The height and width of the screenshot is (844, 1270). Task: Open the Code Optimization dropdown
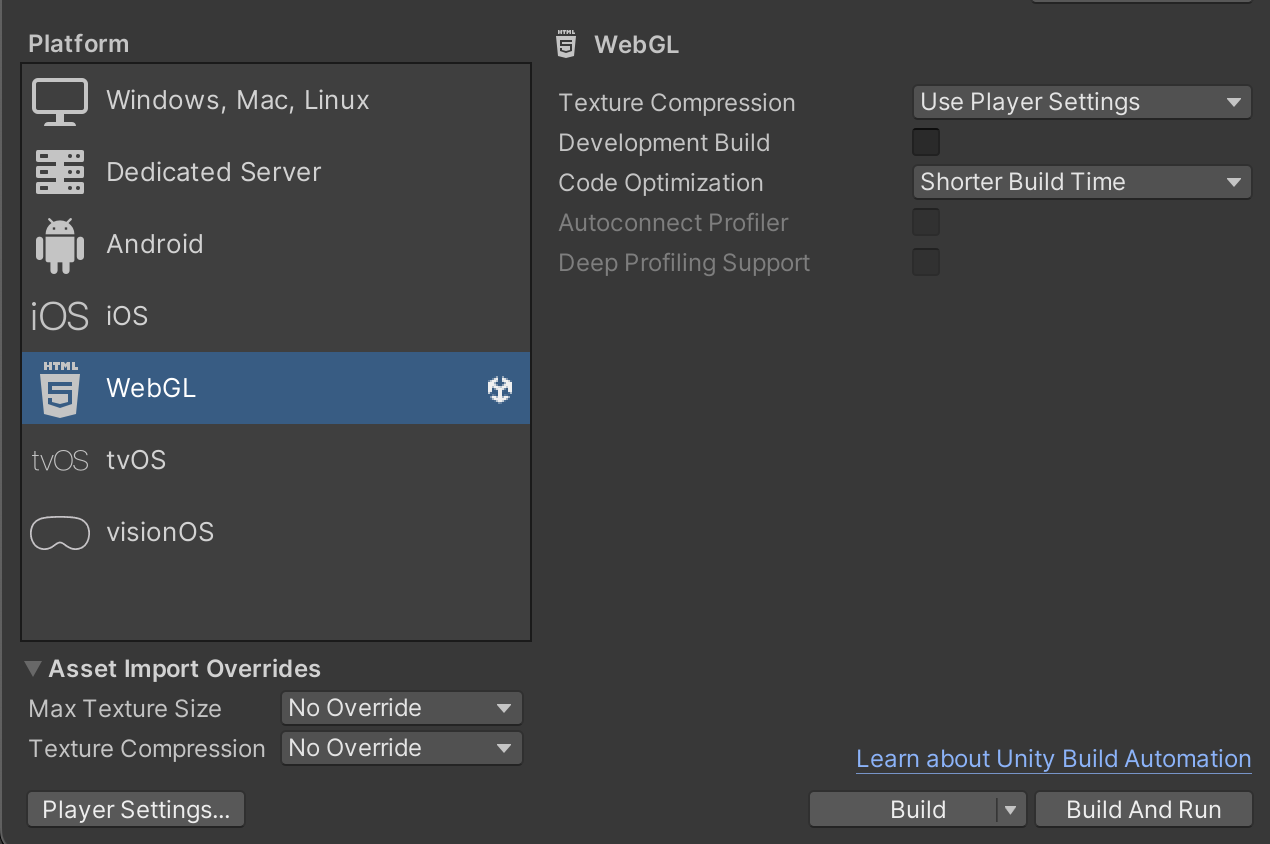(1081, 182)
